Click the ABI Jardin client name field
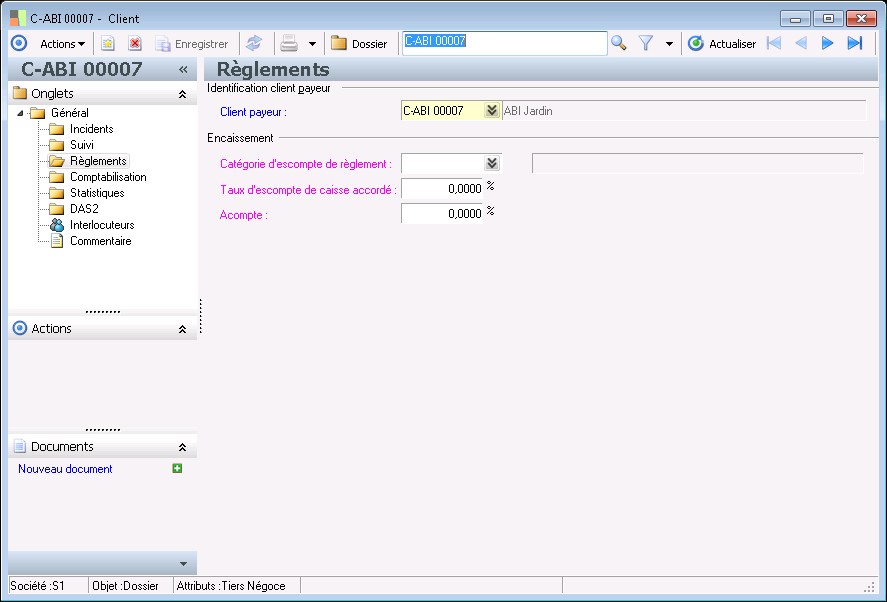The height and width of the screenshot is (602, 887). click(684, 111)
